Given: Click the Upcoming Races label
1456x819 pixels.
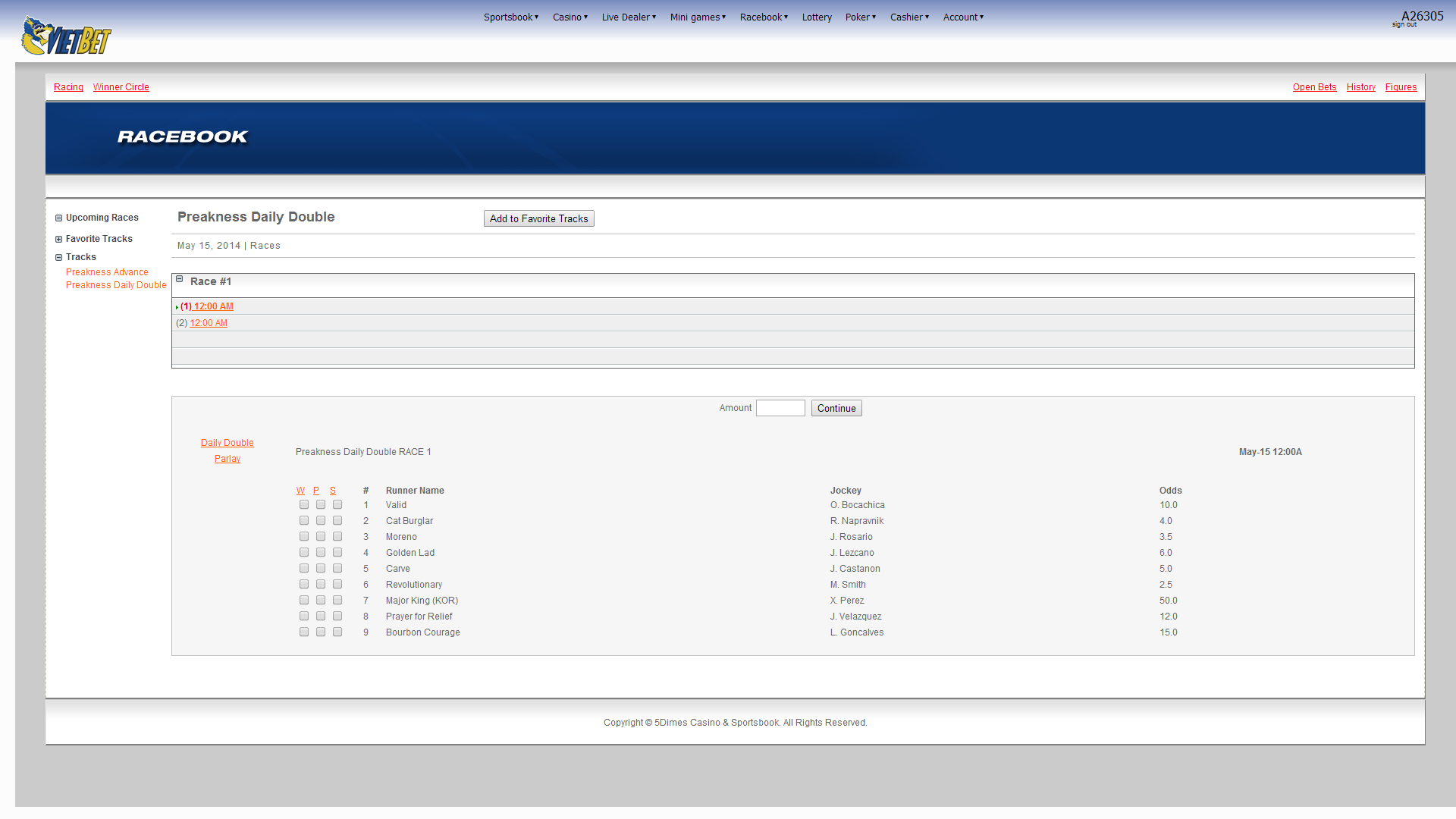Looking at the screenshot, I should 102,218.
